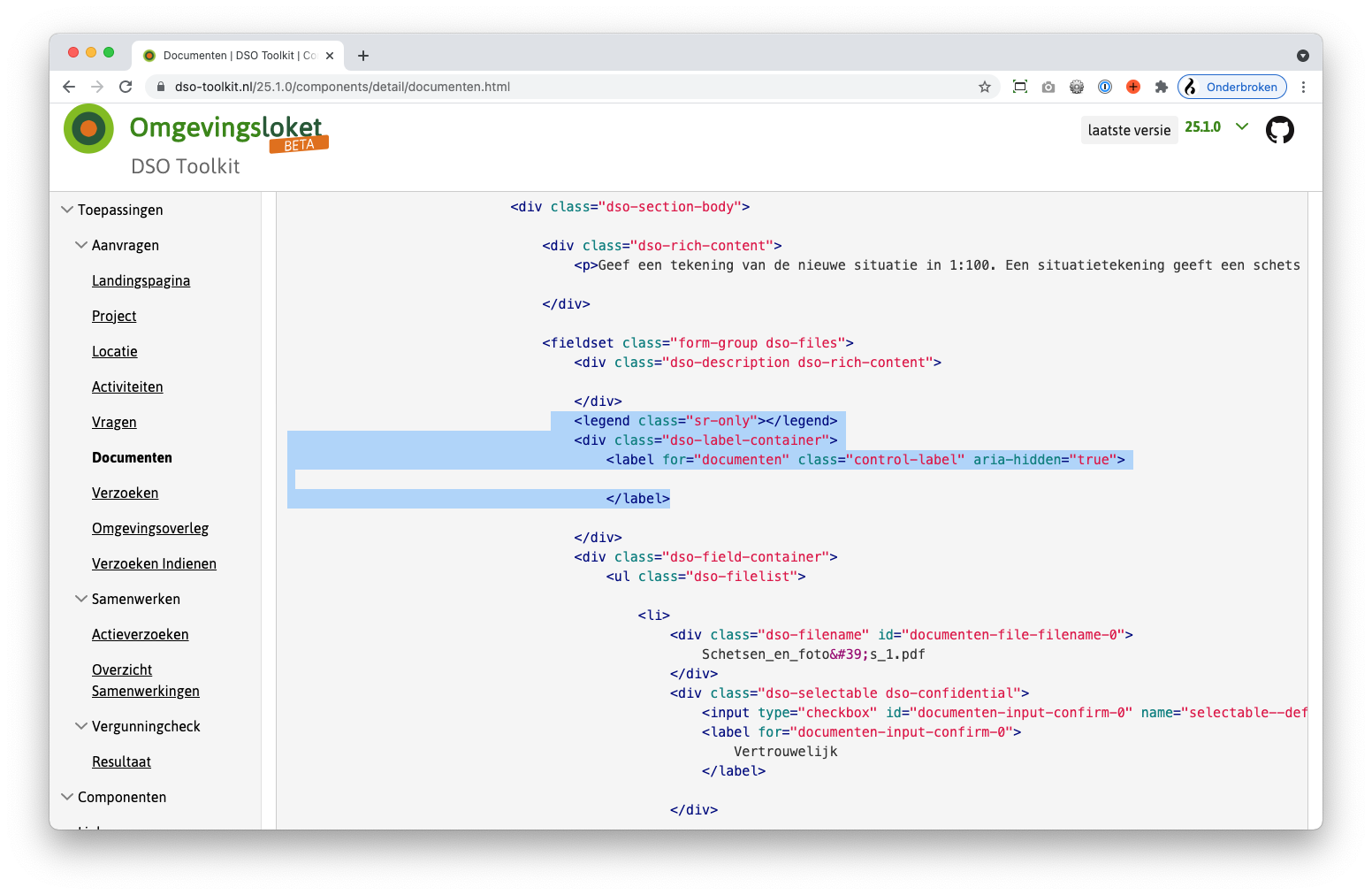This screenshot has width=1372, height=895.
Task: Click the browser forward arrow
Action: (97, 87)
